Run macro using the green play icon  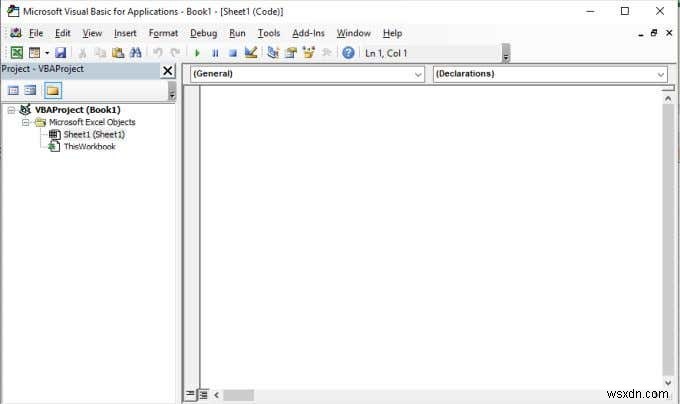tap(197, 53)
